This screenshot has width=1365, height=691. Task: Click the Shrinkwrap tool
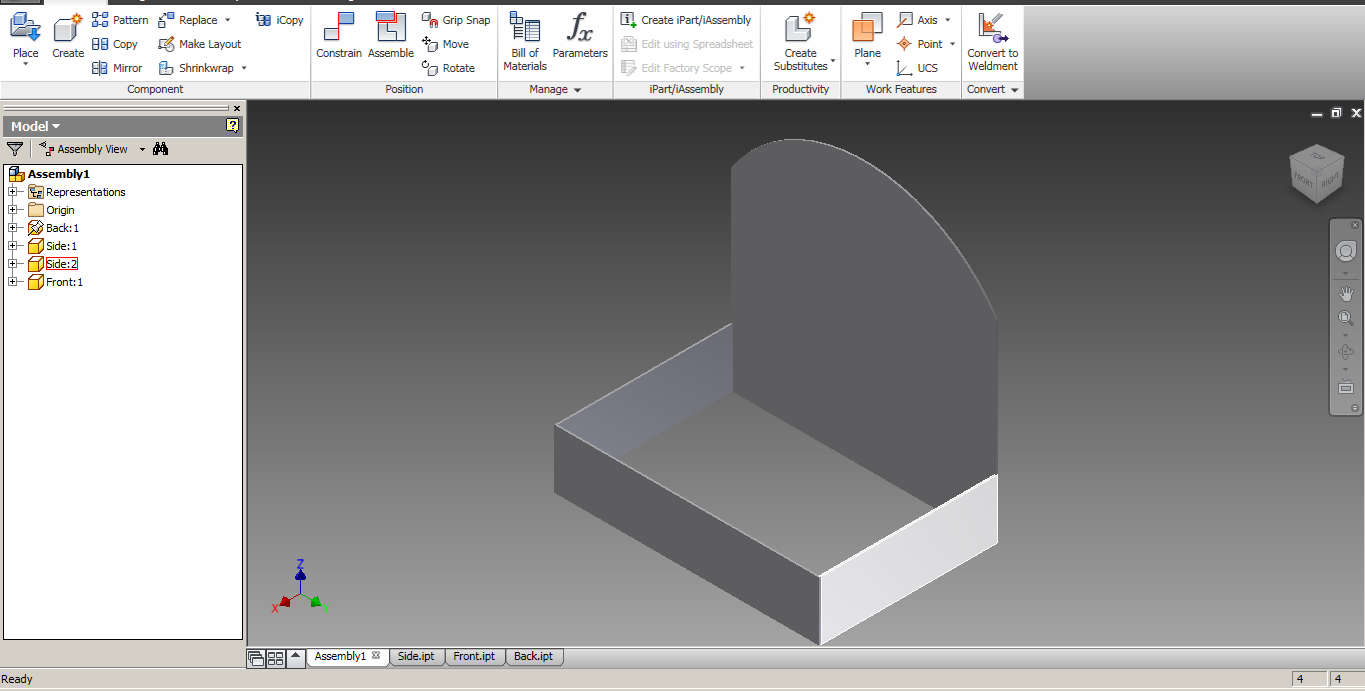[196, 68]
